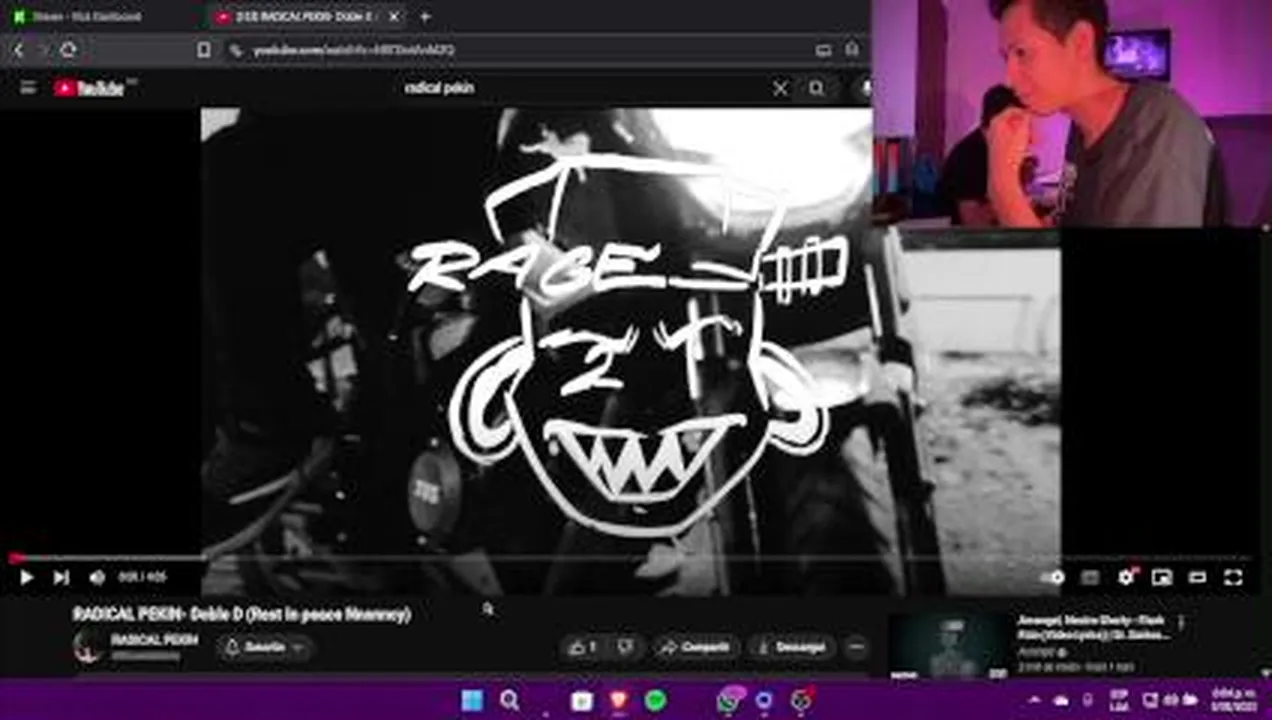Image resolution: width=1272 pixels, height=720 pixels.
Task: Switch to miniplayer mode
Action: tap(1161, 577)
